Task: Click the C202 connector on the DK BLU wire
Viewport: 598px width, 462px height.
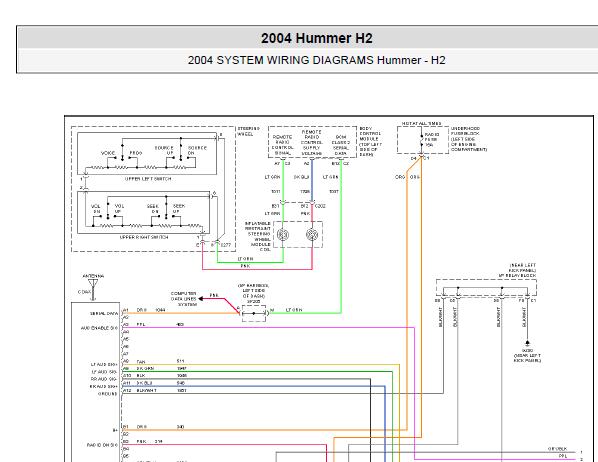Action: point(312,203)
